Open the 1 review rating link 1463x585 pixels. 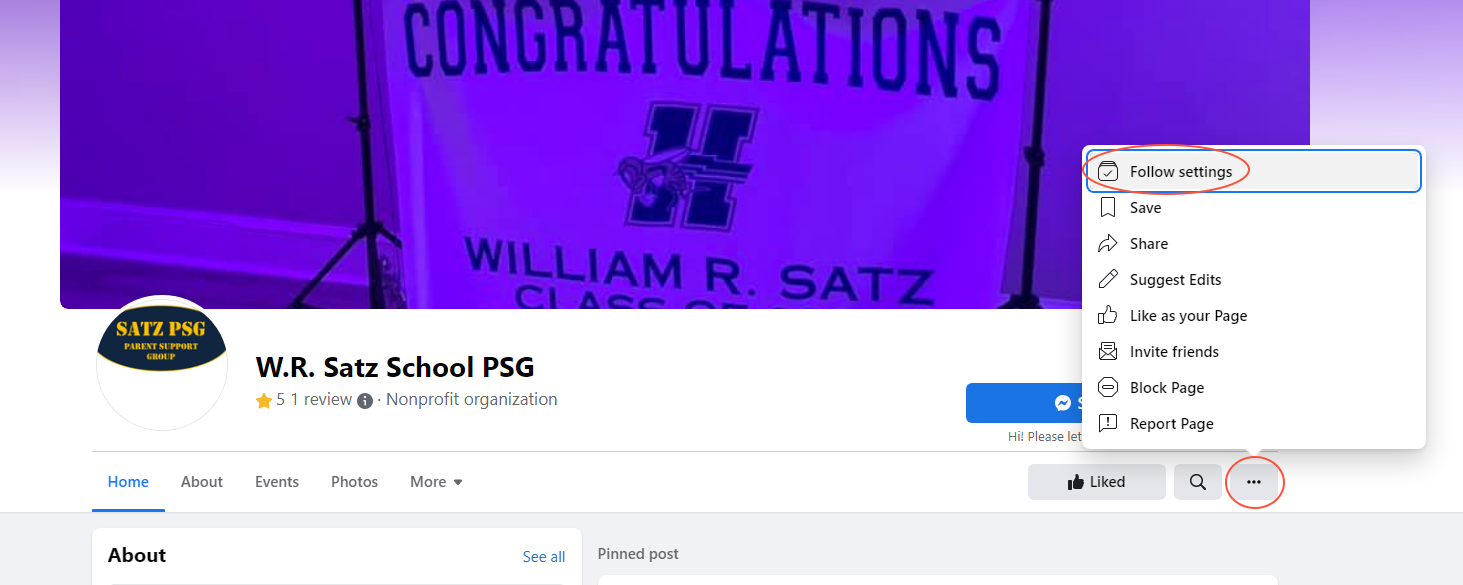point(321,400)
